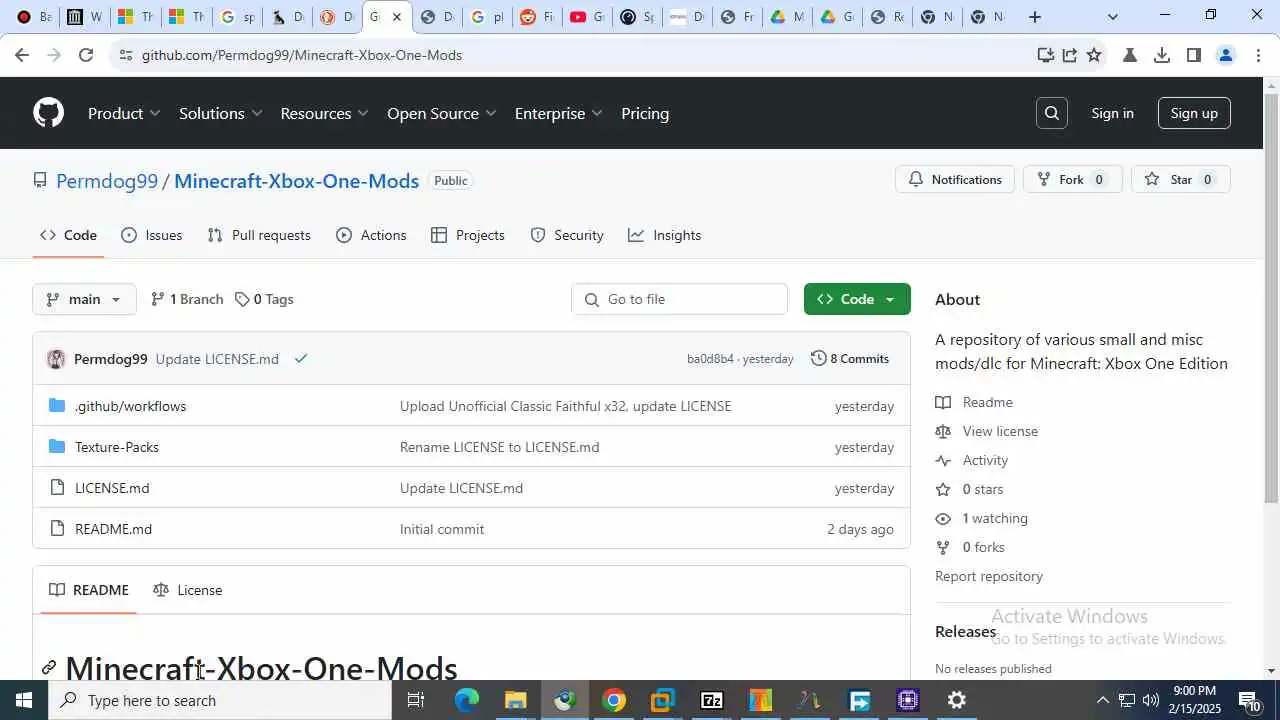
Task: Click the page vertical scrollbar
Action: click(1271, 300)
